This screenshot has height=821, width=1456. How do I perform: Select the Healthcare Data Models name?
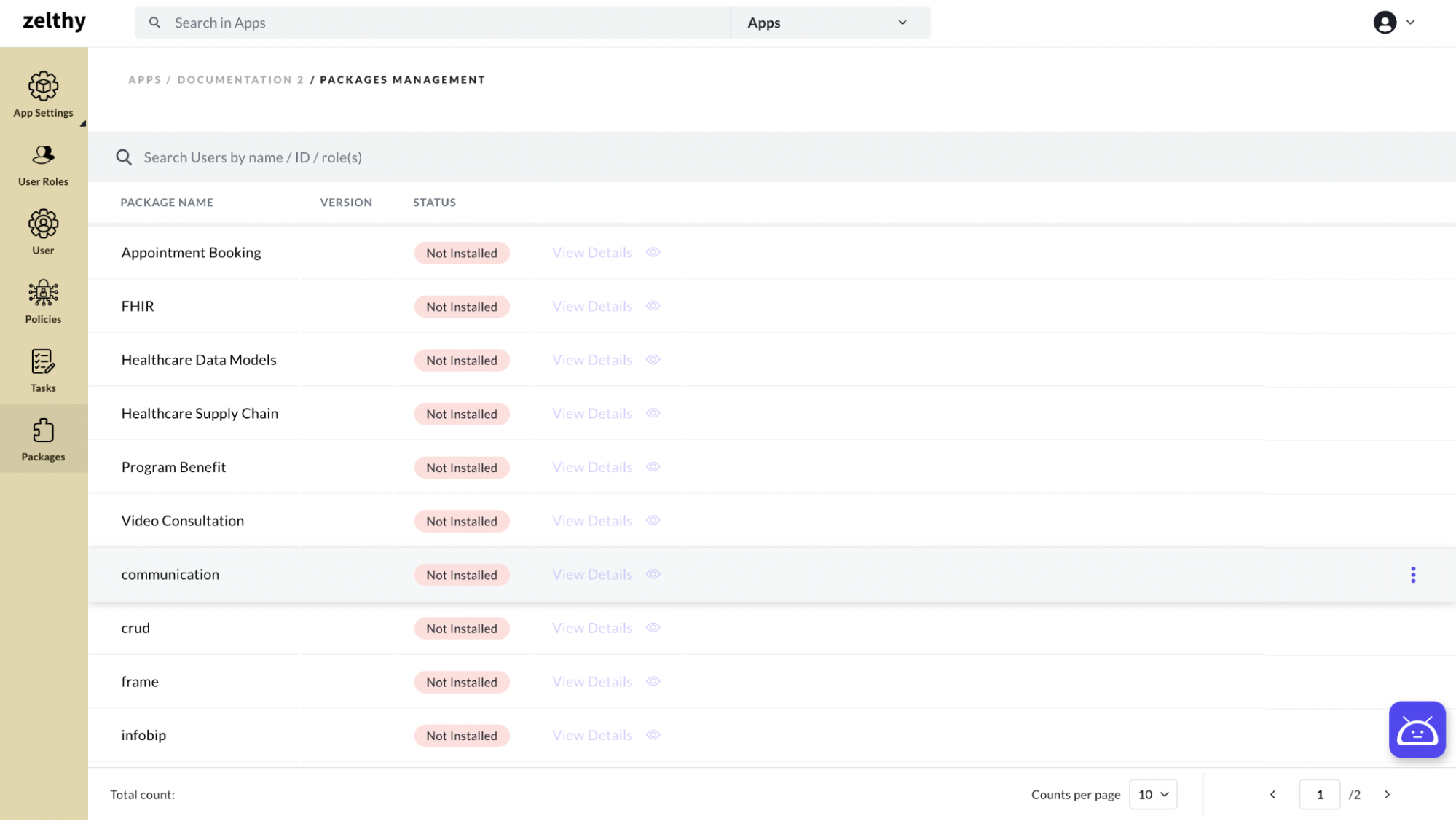pyautogui.click(x=199, y=359)
